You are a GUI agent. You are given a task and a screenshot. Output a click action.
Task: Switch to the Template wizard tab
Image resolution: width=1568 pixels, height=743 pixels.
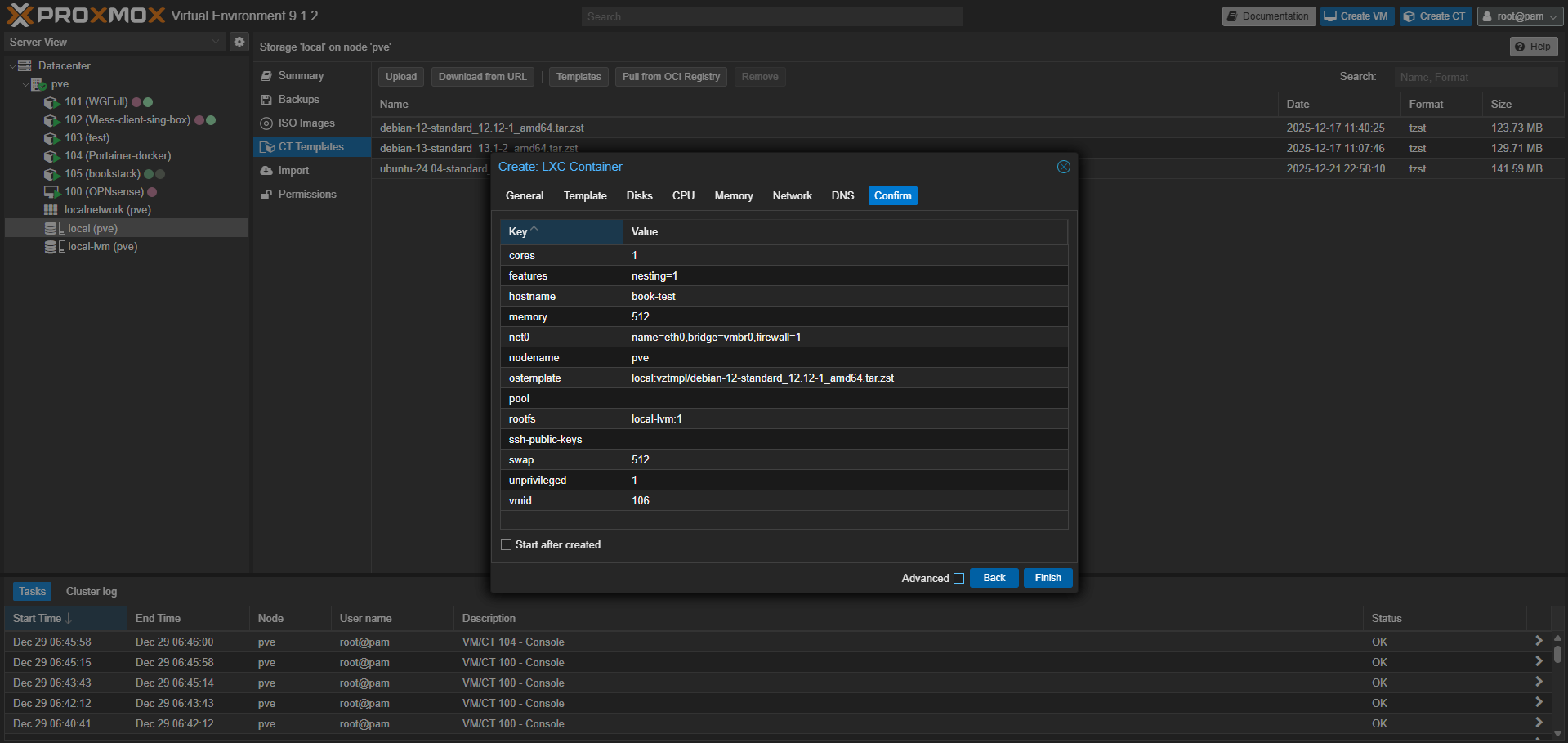(x=585, y=196)
